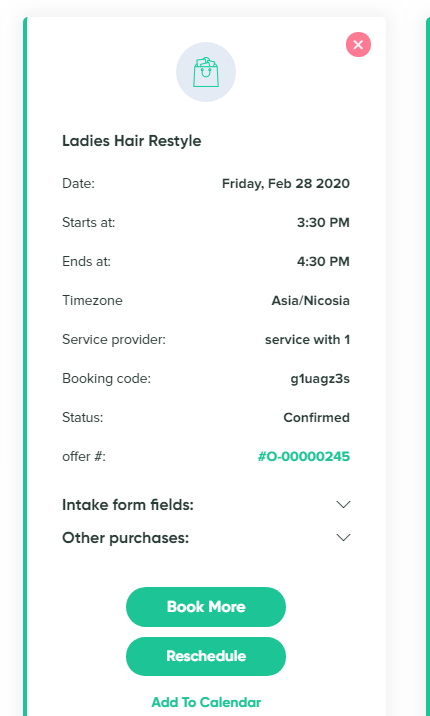Click the Friday, Feb 28 2020 date value
Image resolution: width=430 pixels, height=716 pixels.
(x=286, y=184)
